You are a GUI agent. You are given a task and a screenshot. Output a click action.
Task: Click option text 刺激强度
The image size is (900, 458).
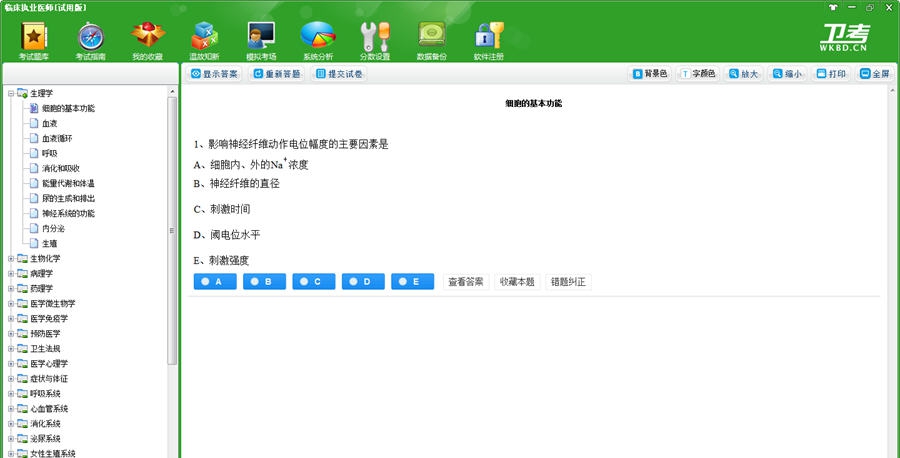pos(229,261)
